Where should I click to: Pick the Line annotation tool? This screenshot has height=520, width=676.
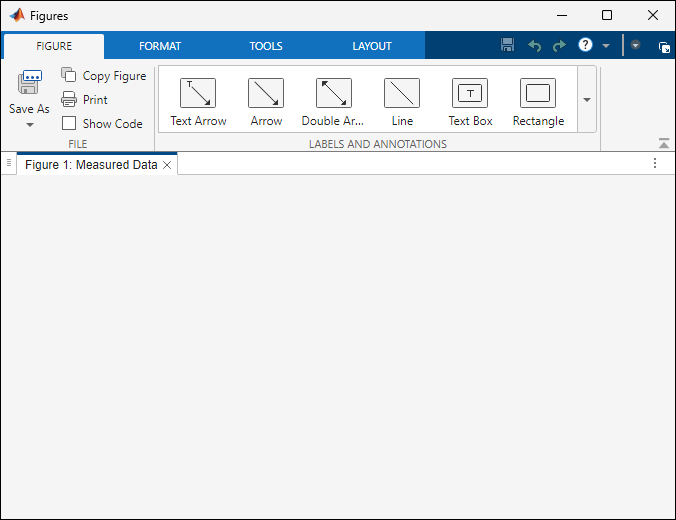[x=402, y=102]
